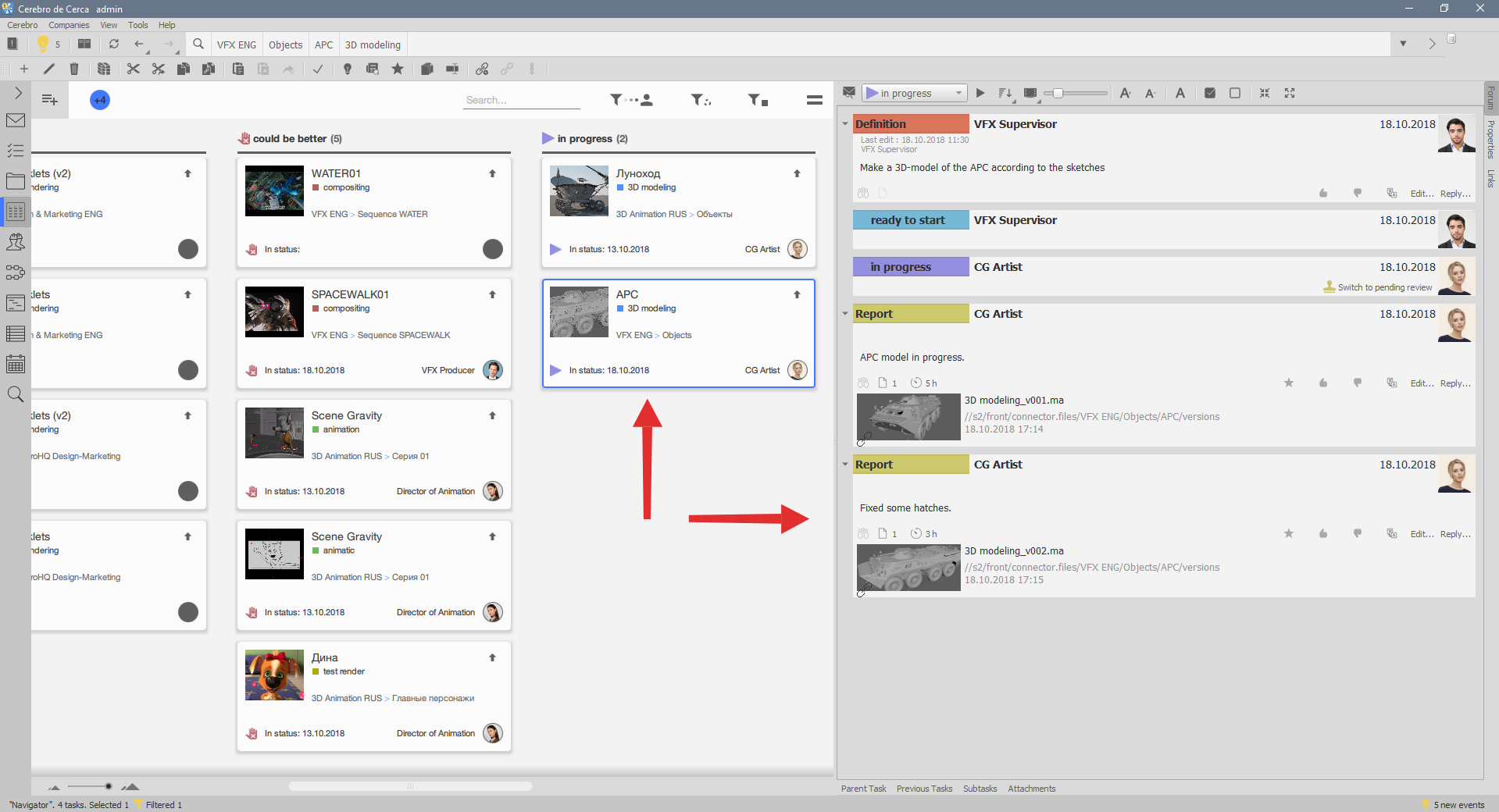Open the 3D modeling_v002.ma thumbnail
The height and width of the screenshot is (812, 1499).
908,568
